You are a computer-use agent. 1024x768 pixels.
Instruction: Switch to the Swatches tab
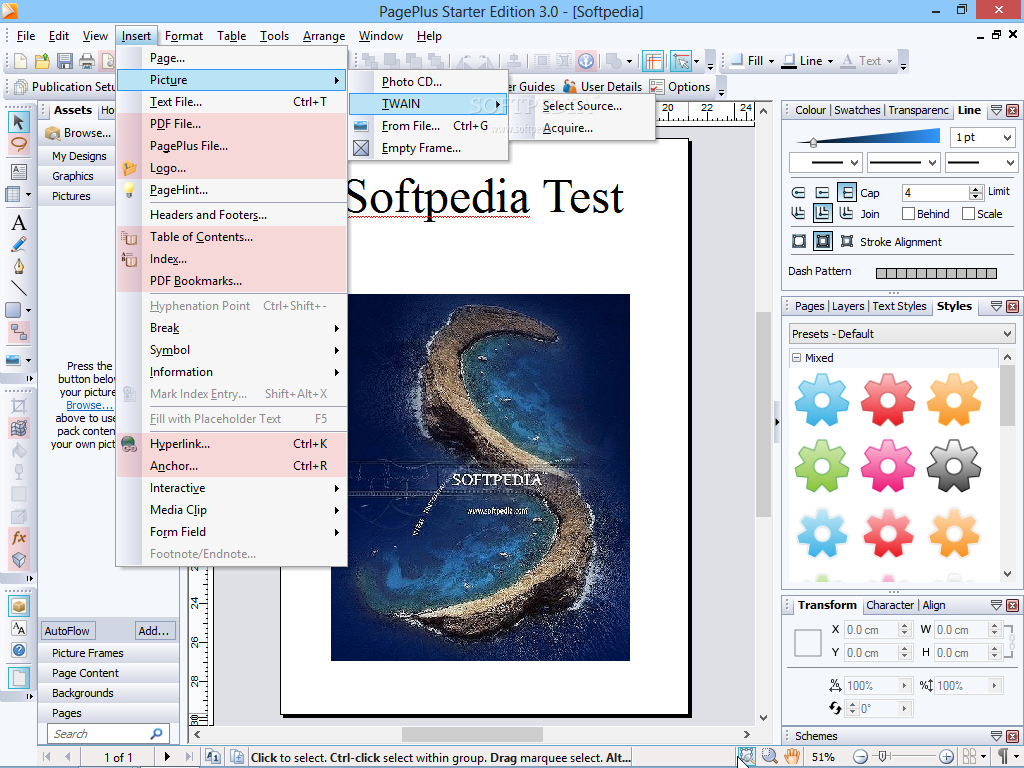[x=857, y=110]
